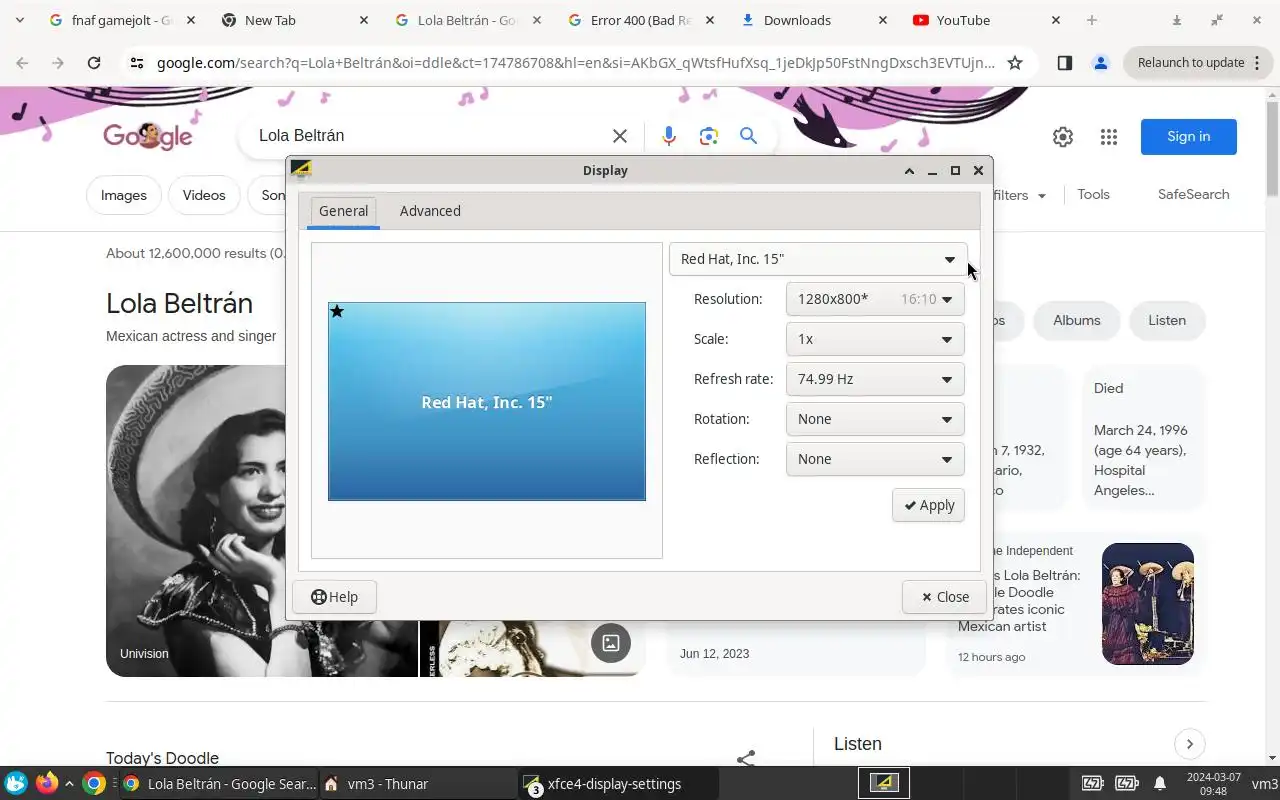Click the display settings panel indicator
The width and height of the screenshot is (1280, 800).
tap(884, 783)
